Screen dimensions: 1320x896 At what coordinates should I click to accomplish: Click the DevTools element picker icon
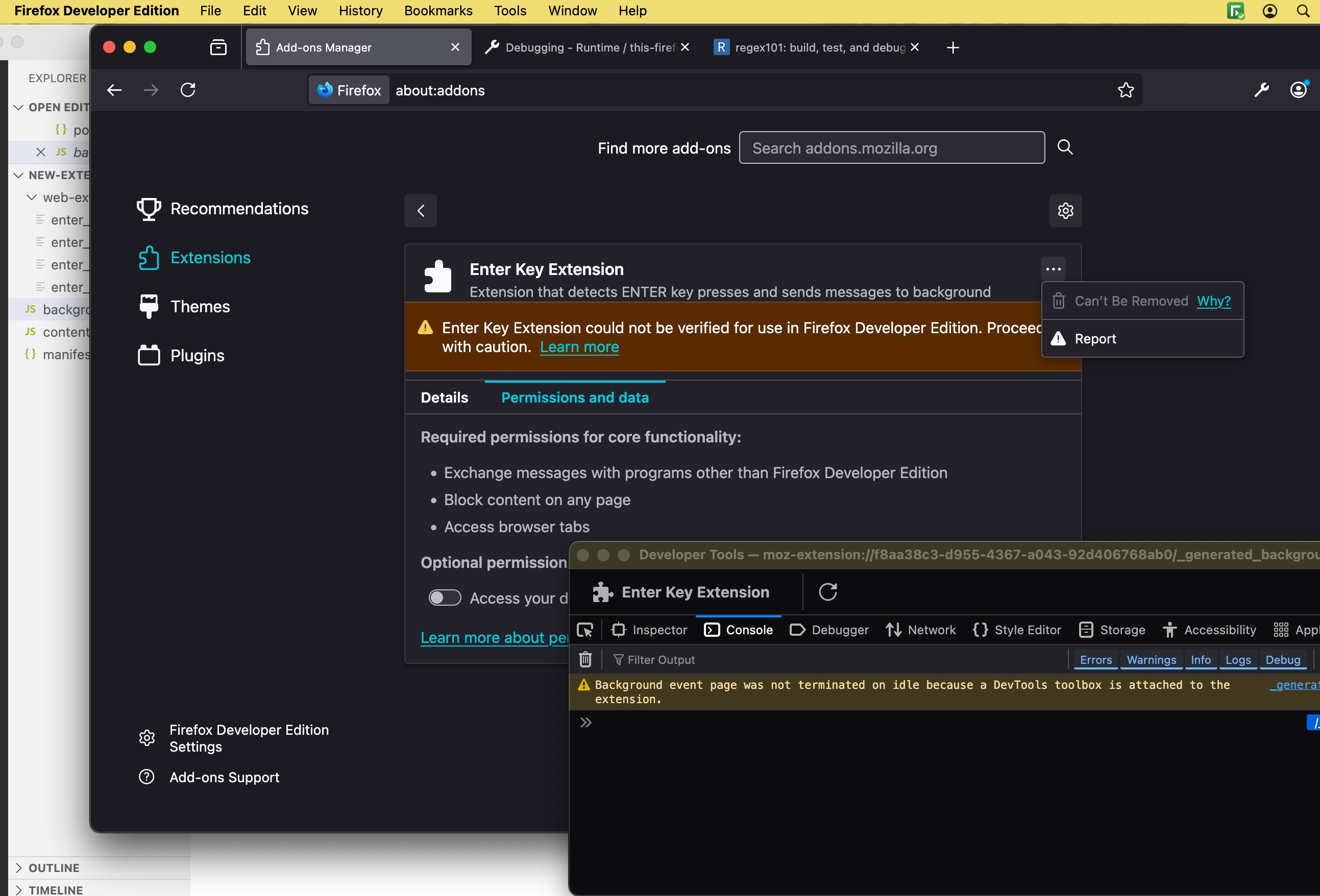click(584, 630)
